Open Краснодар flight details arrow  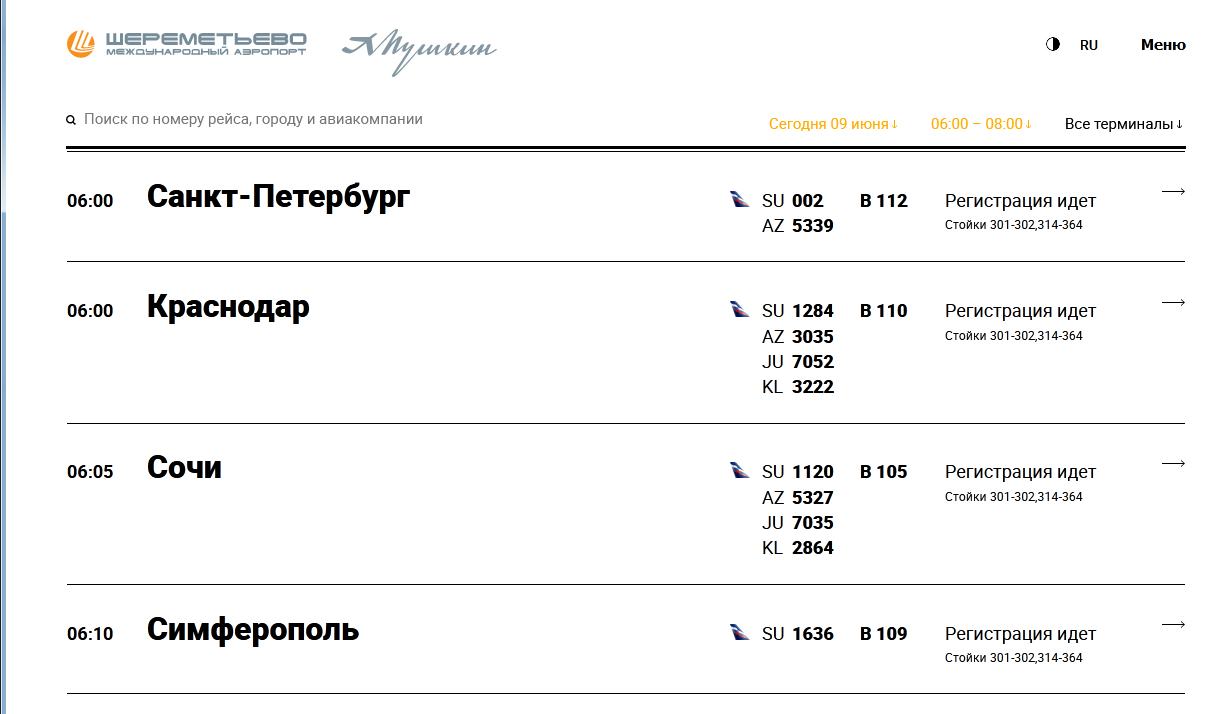pyautogui.click(x=1173, y=302)
